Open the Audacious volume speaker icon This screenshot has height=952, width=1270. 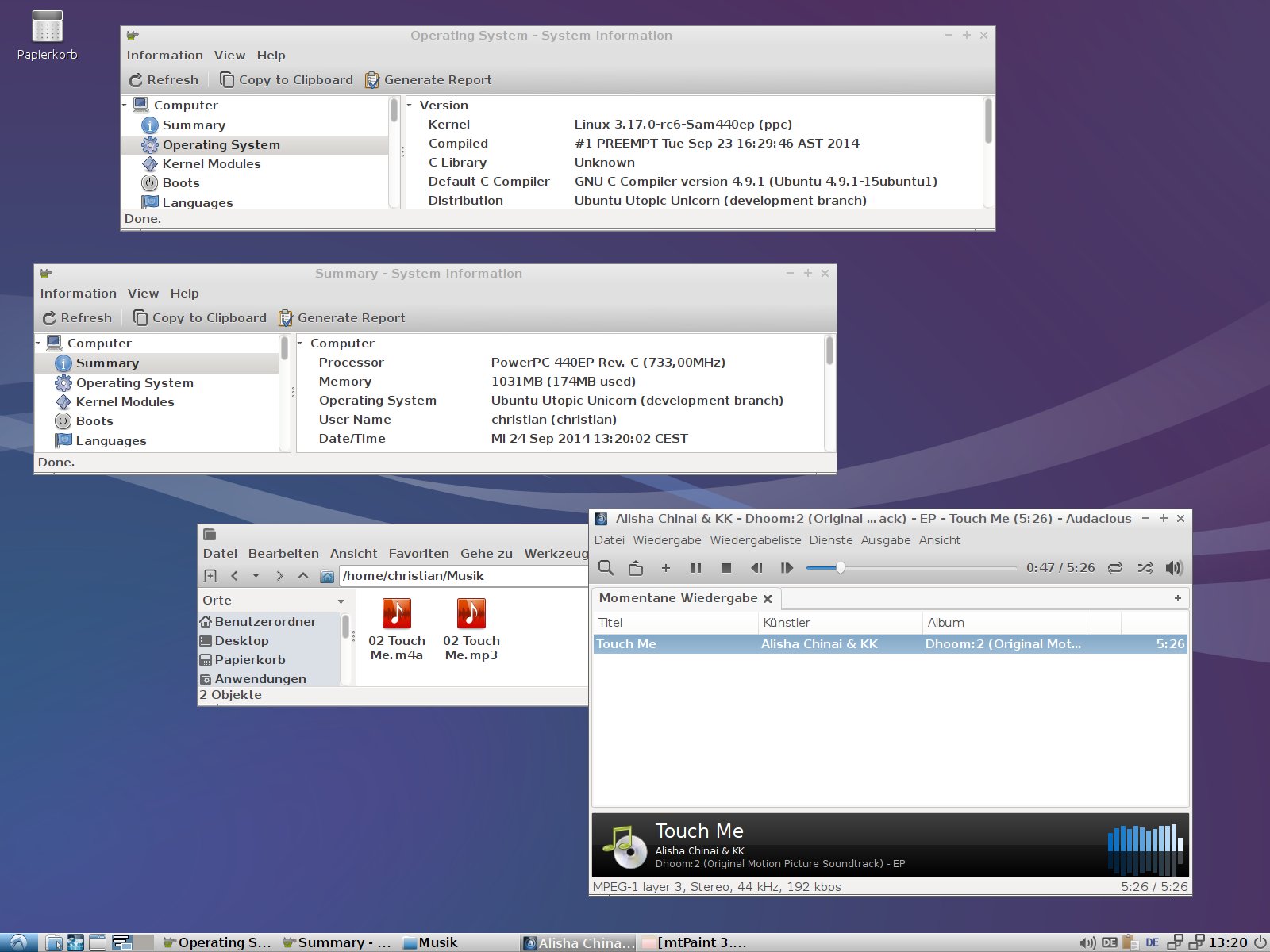click(x=1174, y=568)
